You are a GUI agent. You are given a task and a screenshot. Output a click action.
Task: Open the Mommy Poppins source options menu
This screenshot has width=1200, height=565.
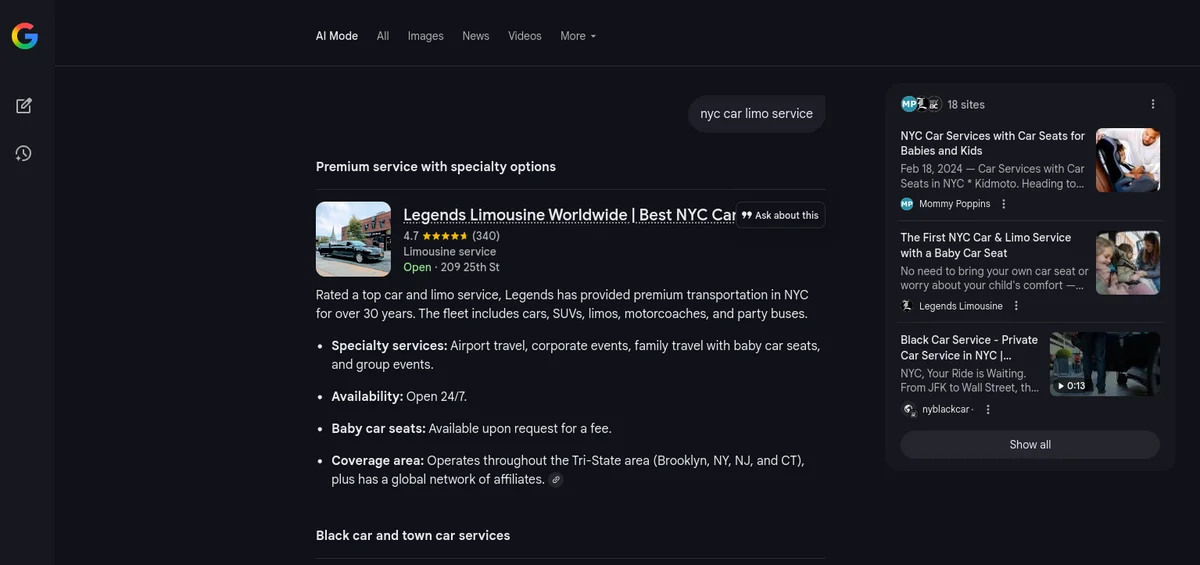click(1003, 204)
